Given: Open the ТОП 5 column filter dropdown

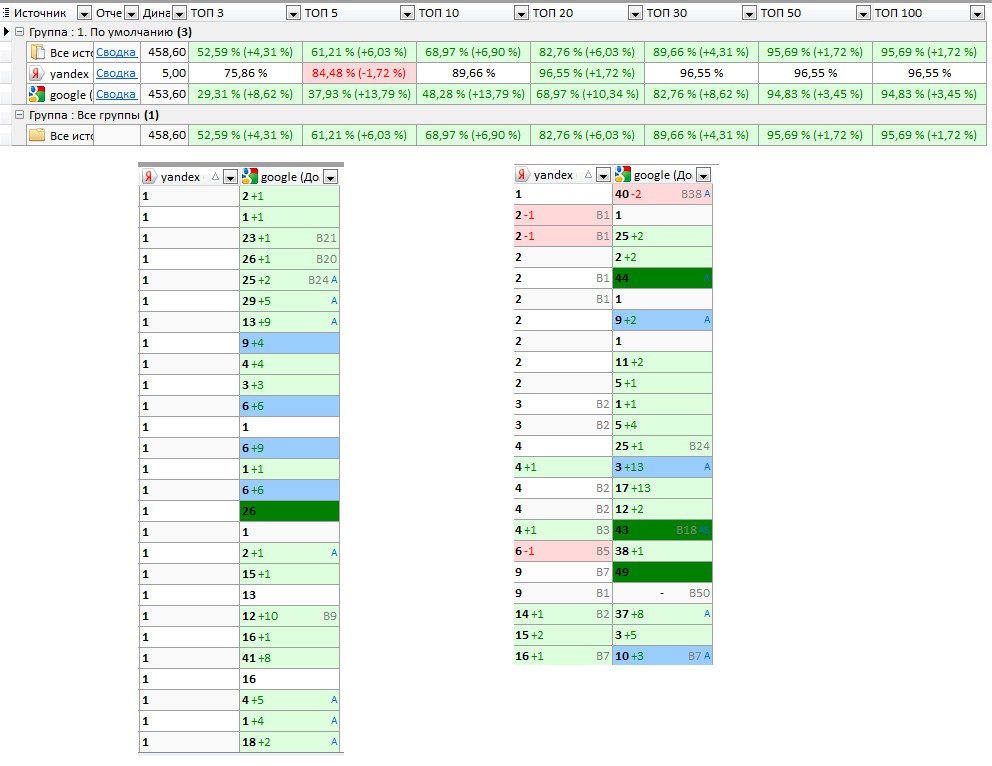Looking at the screenshot, I should click(407, 13).
